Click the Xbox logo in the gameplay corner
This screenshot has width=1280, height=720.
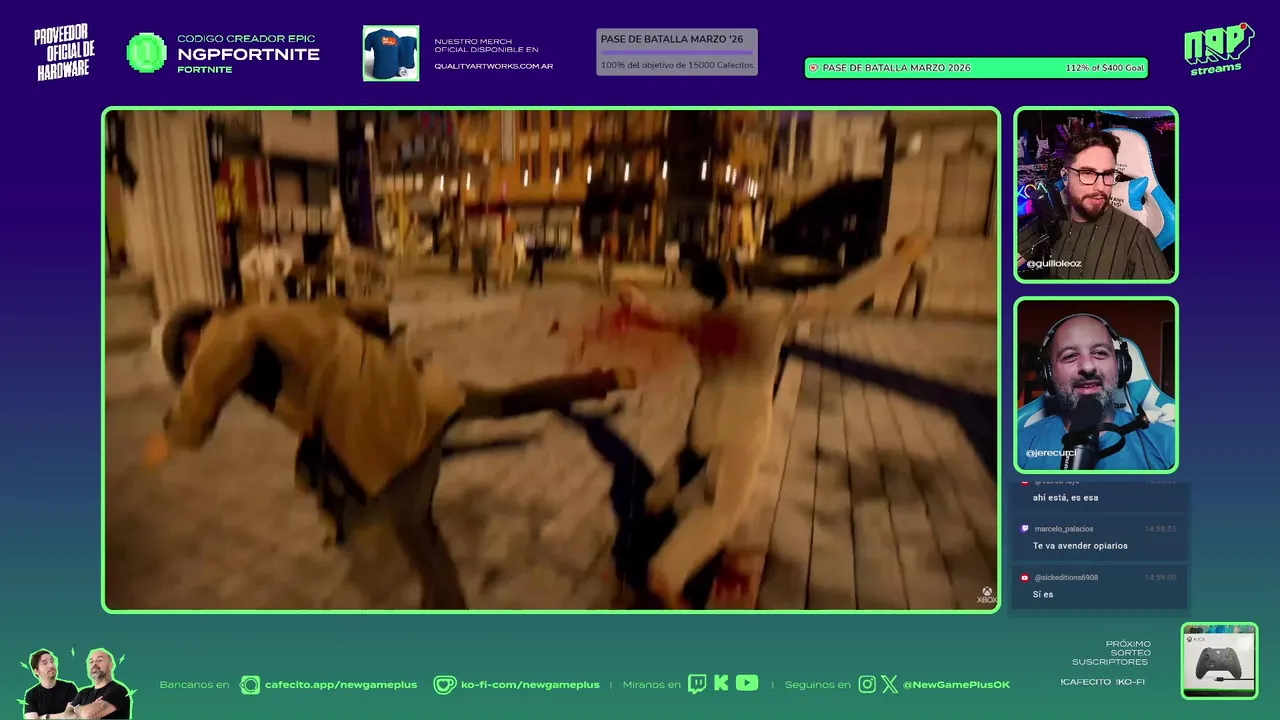point(986,595)
